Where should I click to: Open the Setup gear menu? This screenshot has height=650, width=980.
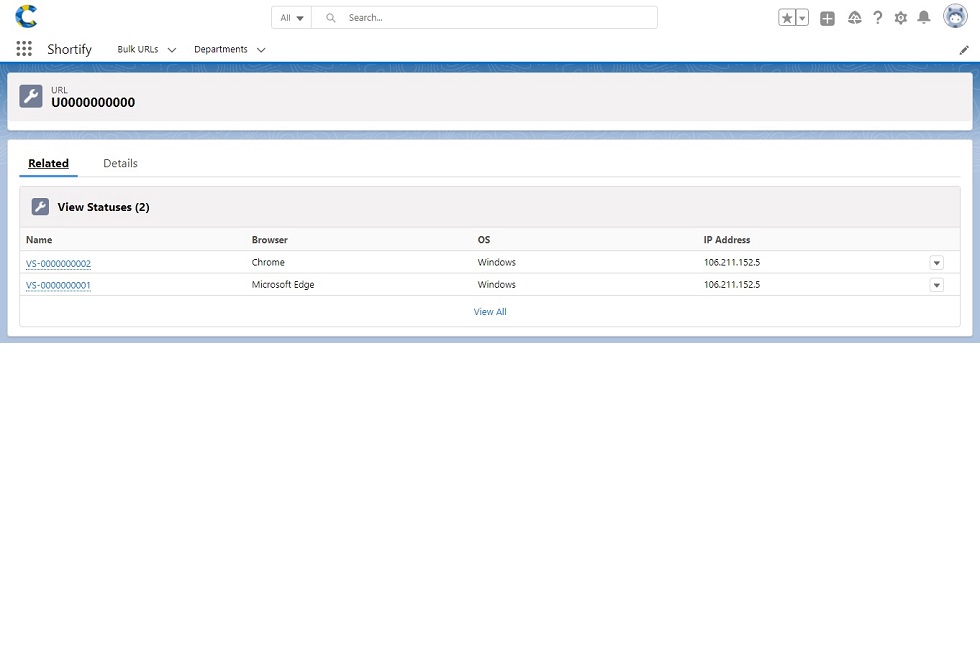coord(900,18)
